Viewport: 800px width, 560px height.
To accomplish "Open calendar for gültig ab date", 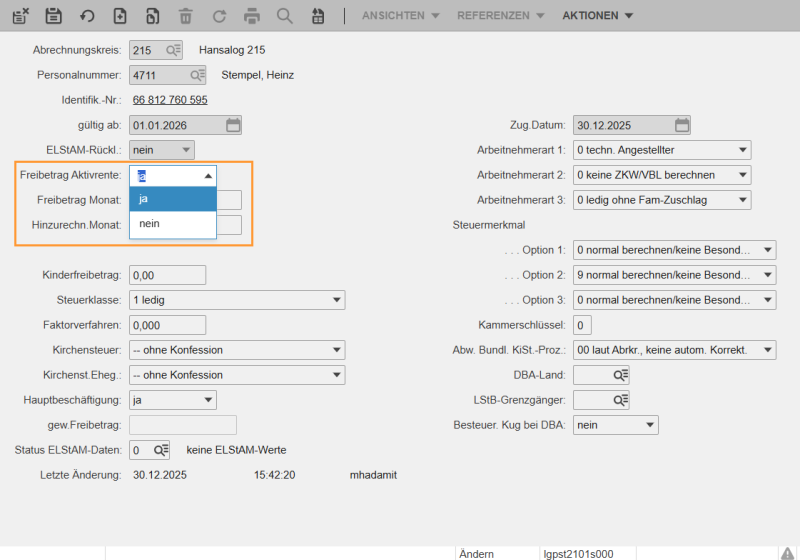I will point(233,125).
